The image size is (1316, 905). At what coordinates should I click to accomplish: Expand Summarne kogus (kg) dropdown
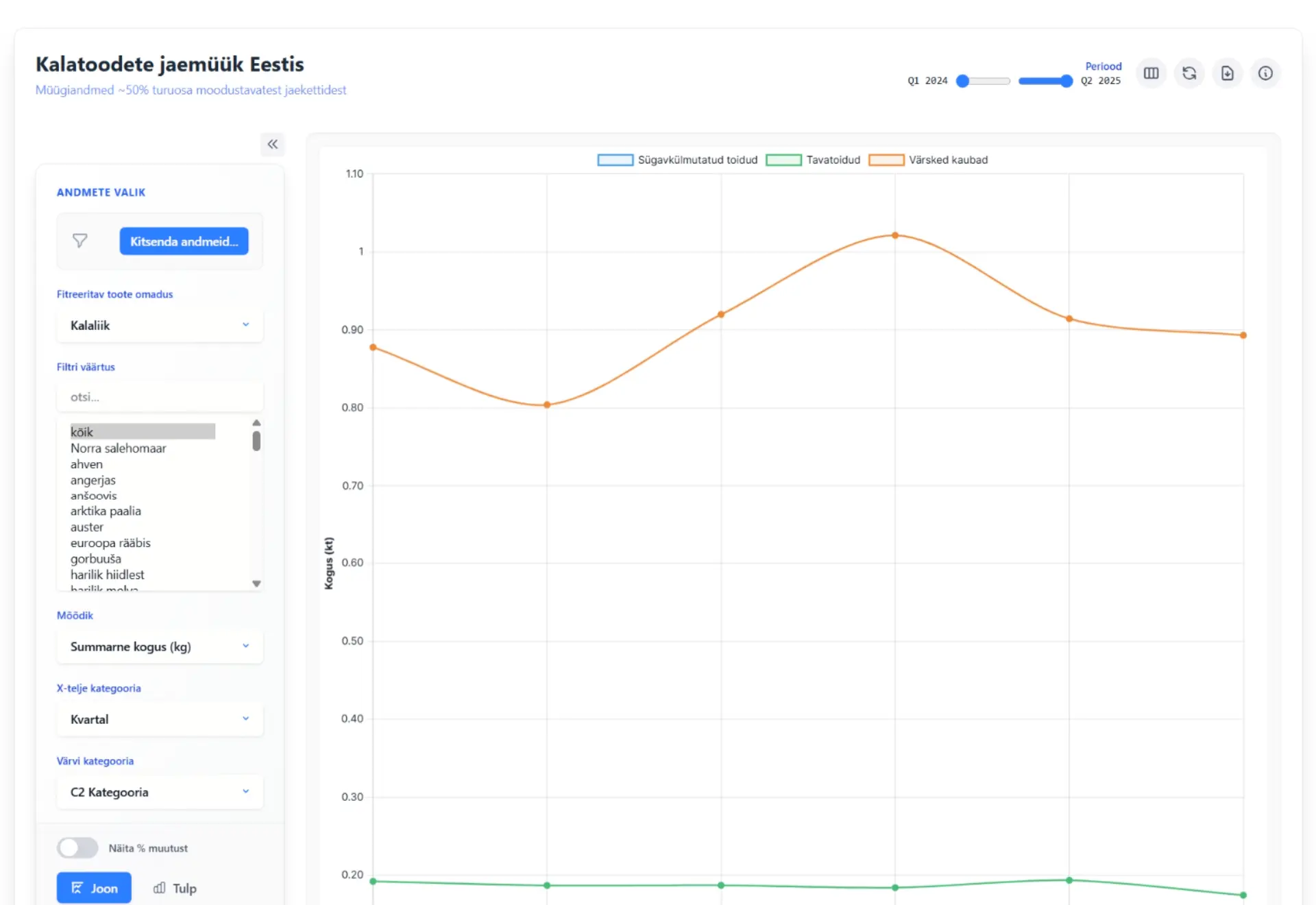click(159, 647)
